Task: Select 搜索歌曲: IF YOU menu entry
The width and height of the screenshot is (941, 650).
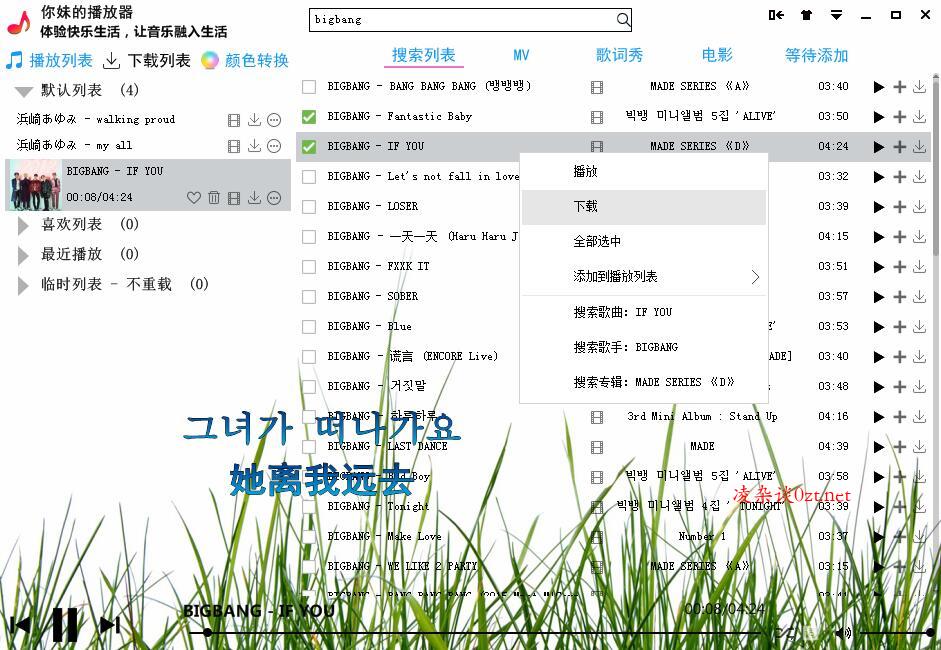Action: [644, 312]
